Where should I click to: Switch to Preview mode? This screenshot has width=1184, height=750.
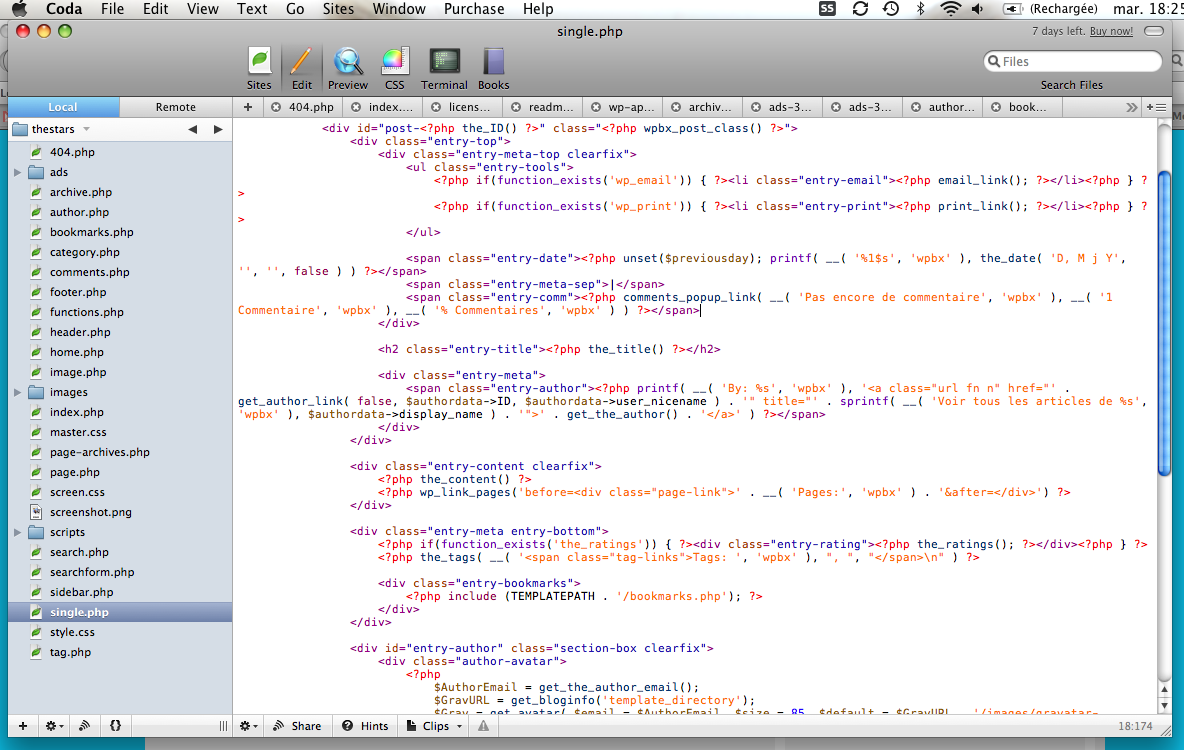347,68
